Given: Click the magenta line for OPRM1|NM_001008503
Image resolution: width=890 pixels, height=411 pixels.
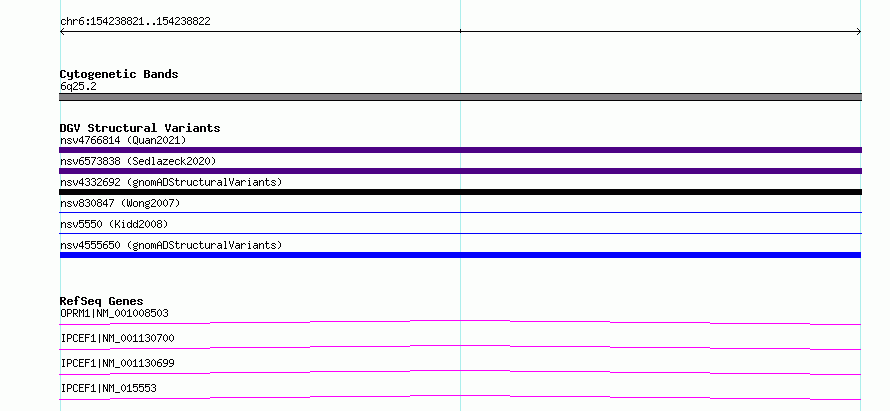Looking at the screenshot, I should [x=460, y=322].
